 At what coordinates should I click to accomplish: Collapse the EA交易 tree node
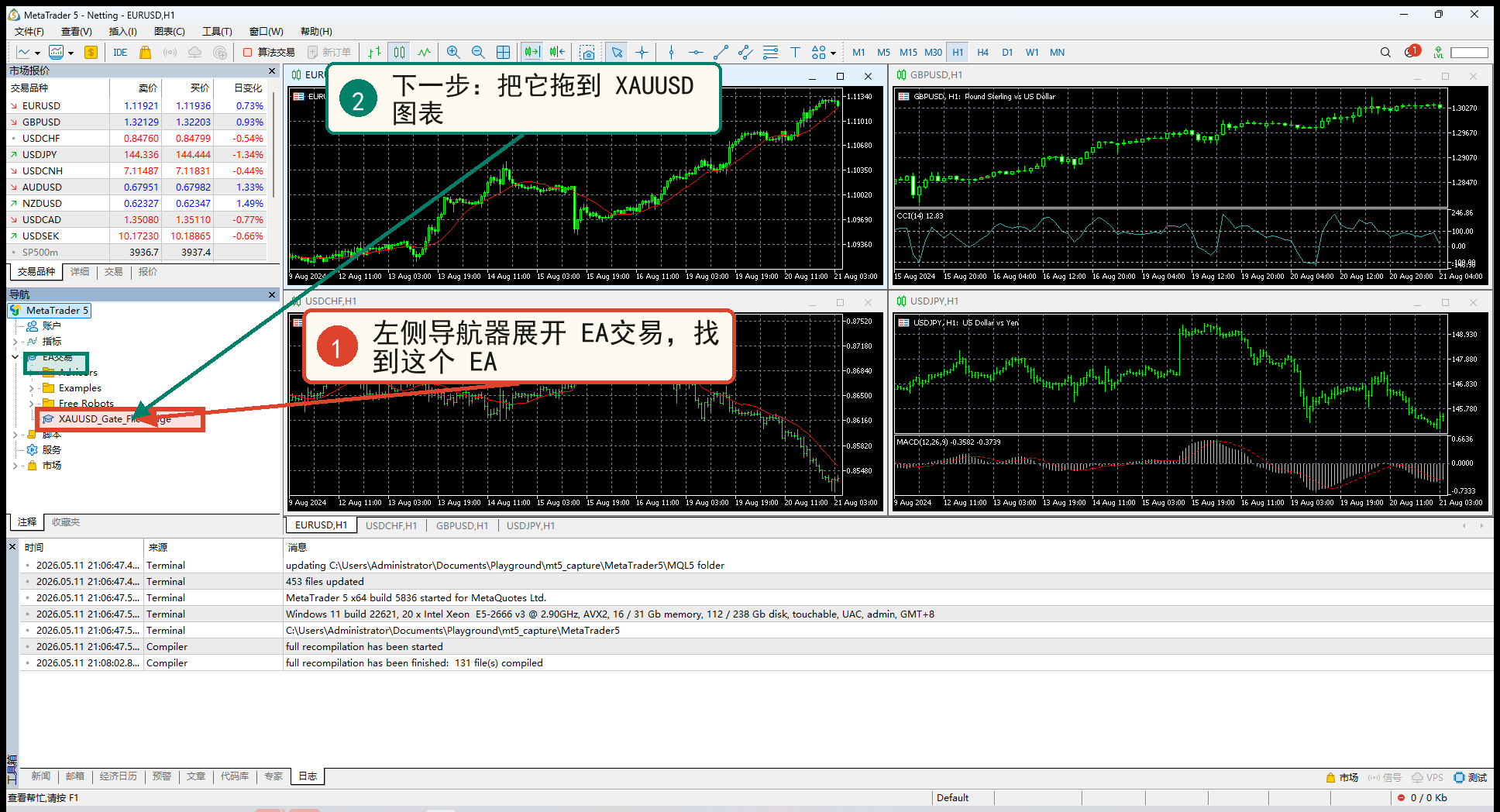click(x=15, y=357)
